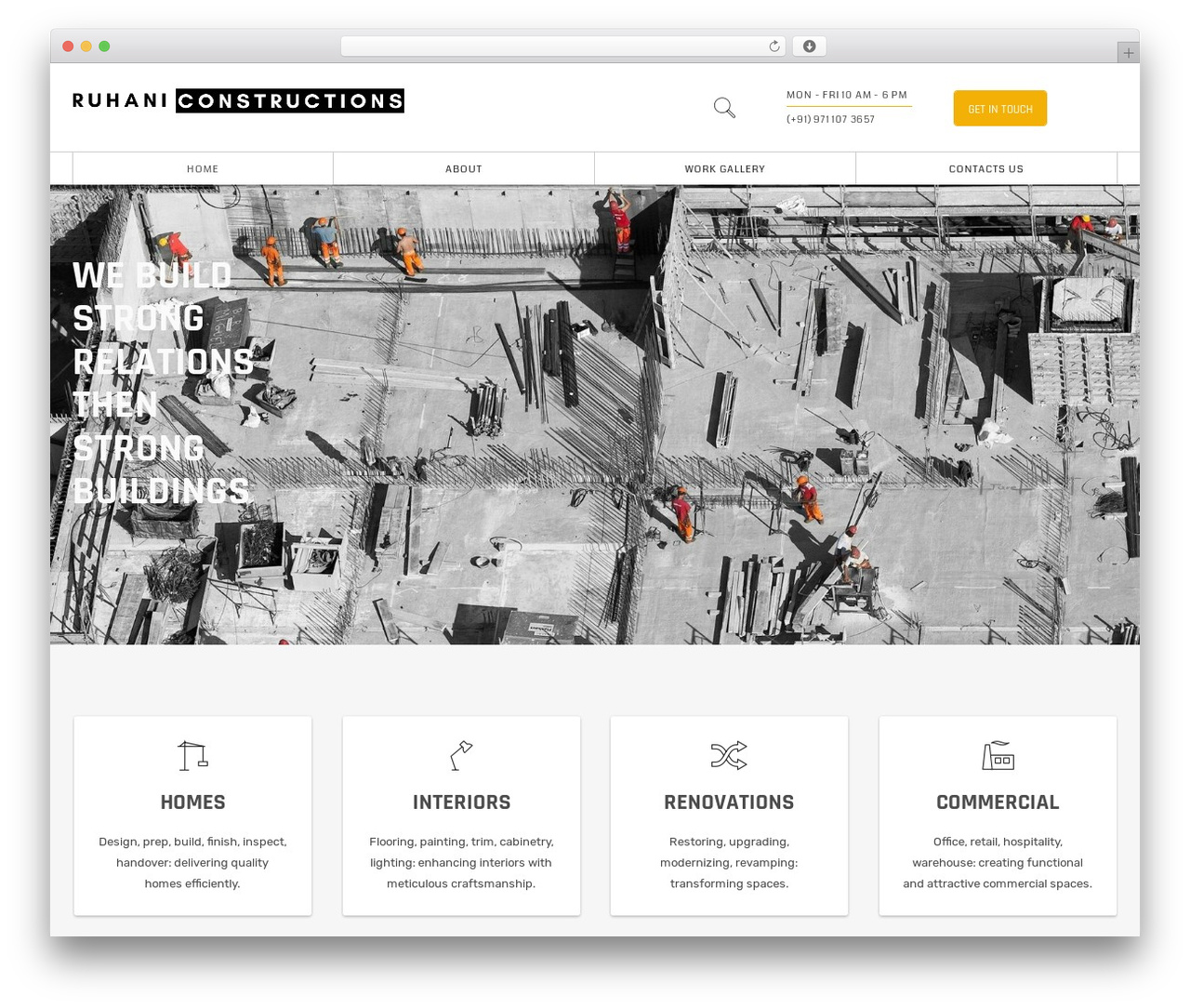Click the 'Mon - Fri 10 AM - 6 PM' hours text

click(x=847, y=95)
